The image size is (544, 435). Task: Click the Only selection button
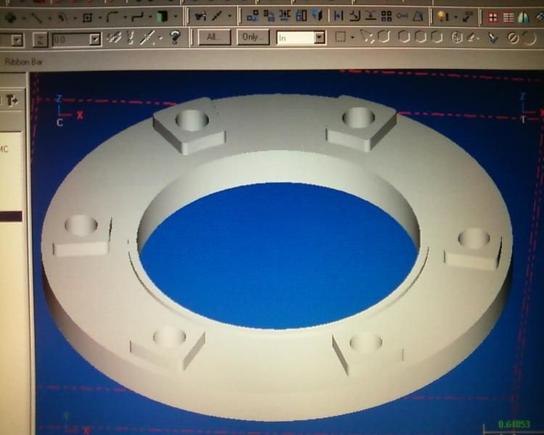253,37
